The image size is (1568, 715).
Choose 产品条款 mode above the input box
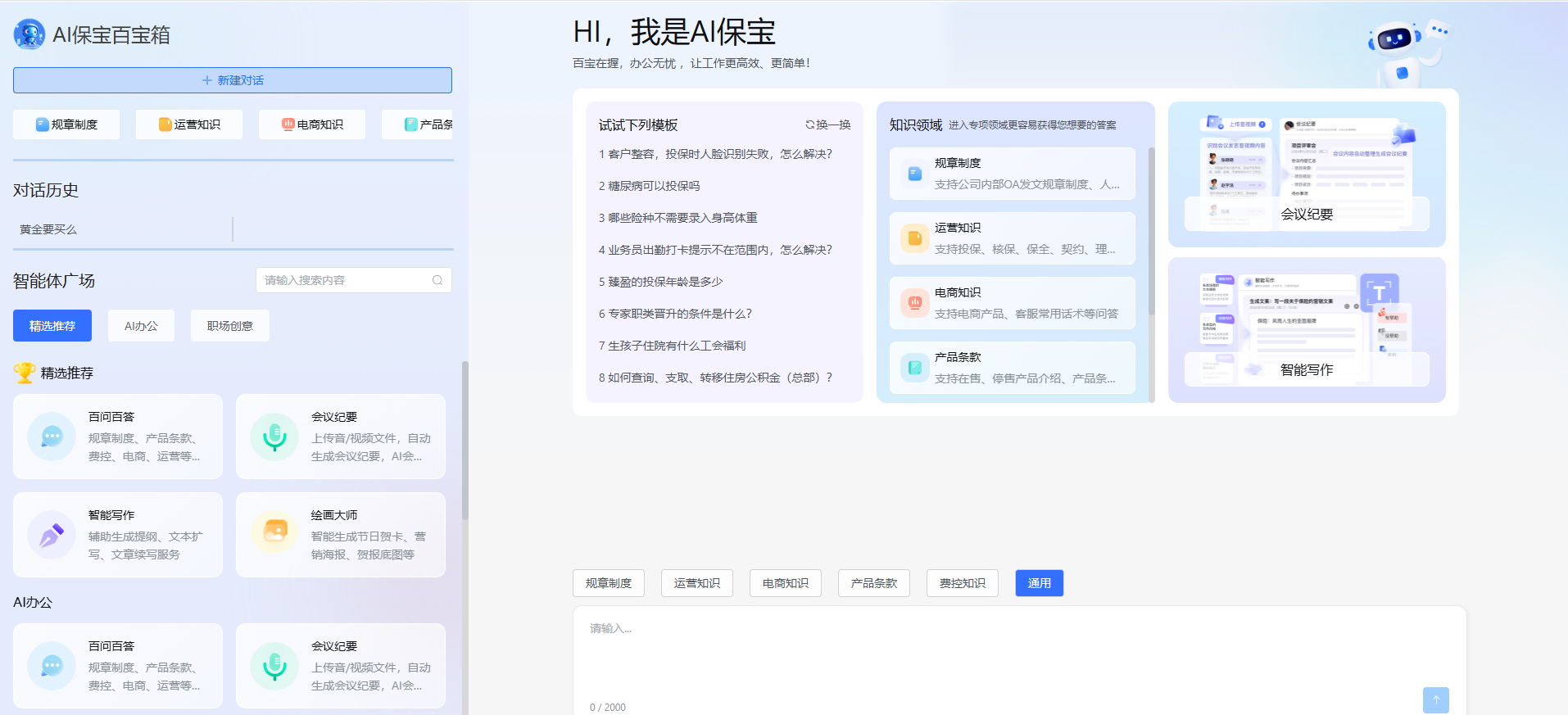click(x=873, y=583)
